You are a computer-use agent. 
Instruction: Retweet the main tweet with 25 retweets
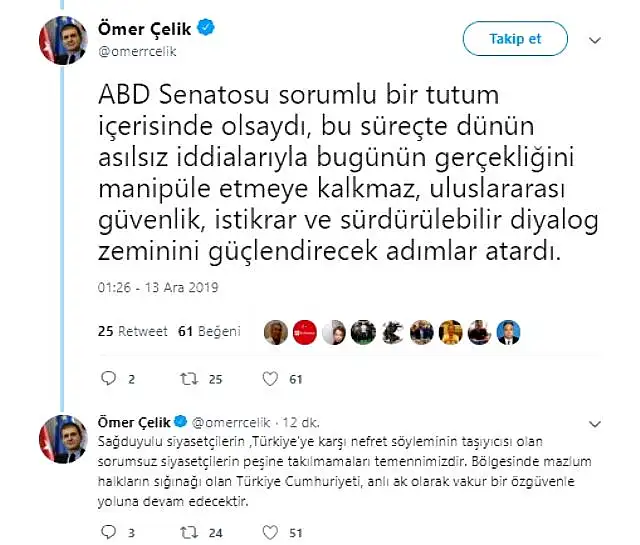click(x=189, y=379)
